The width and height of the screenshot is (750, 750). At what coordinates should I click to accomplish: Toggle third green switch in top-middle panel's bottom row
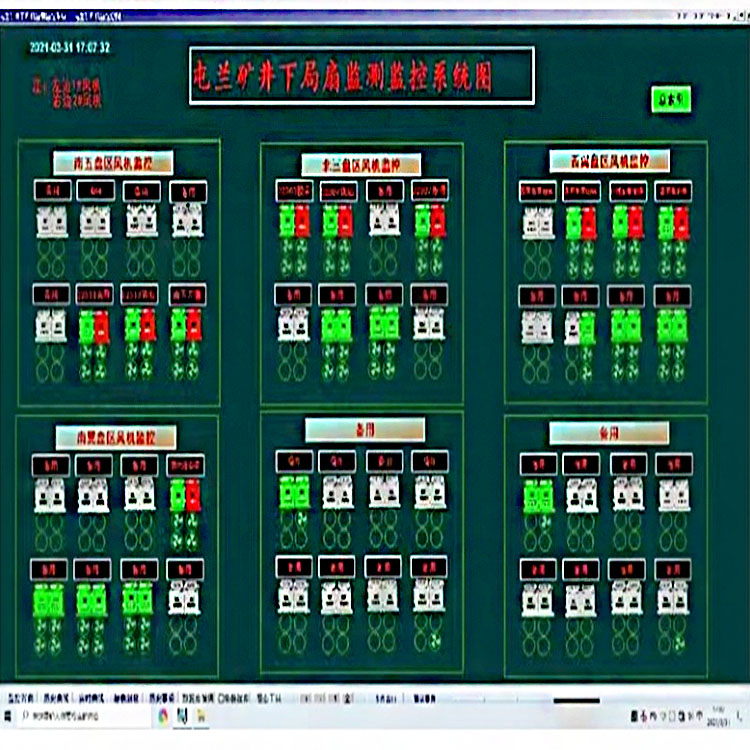pos(385,324)
